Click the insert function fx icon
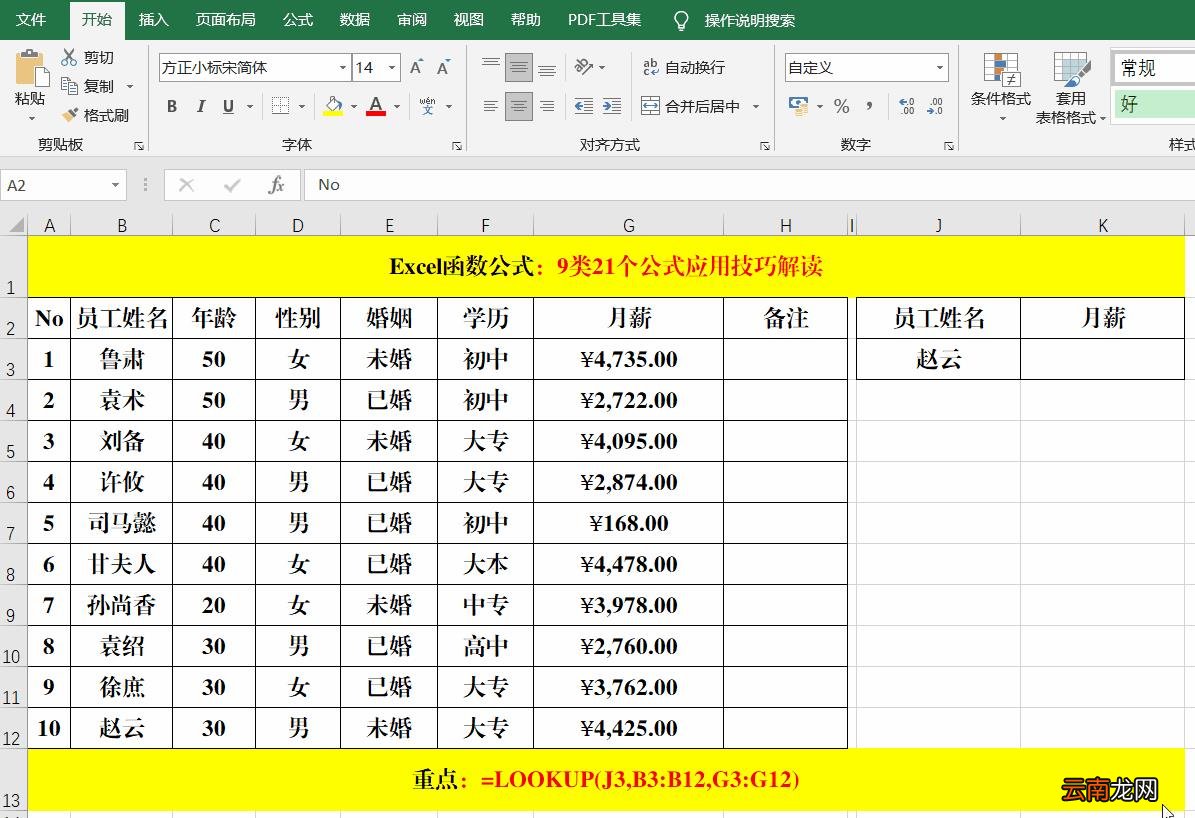 point(276,184)
